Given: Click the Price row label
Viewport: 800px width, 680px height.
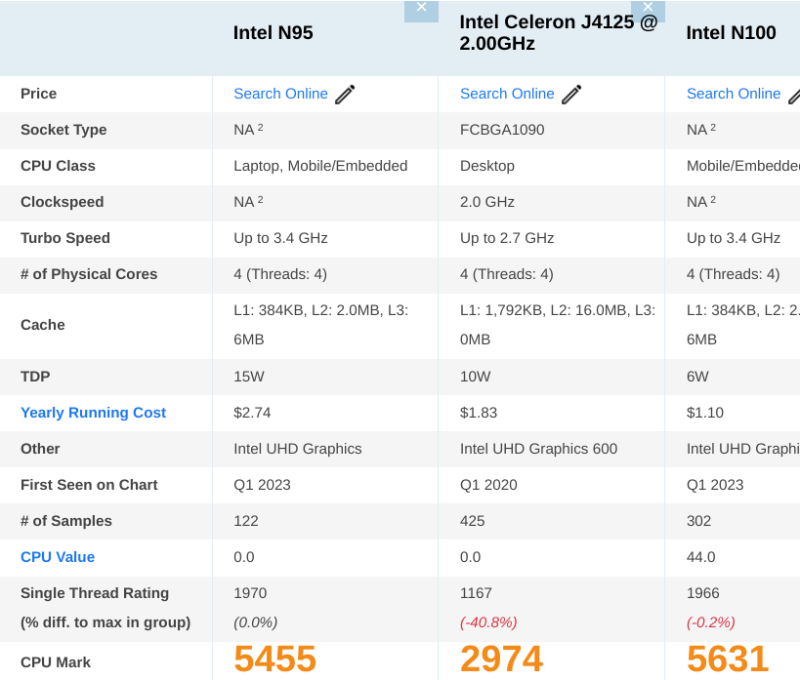Looking at the screenshot, I should 39,94.
